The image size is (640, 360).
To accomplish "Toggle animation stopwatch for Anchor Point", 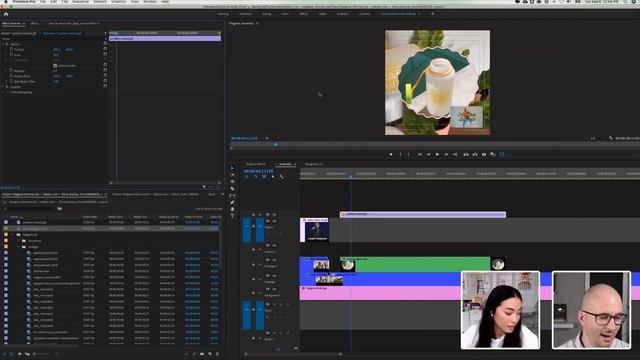I will (x=11, y=76).
